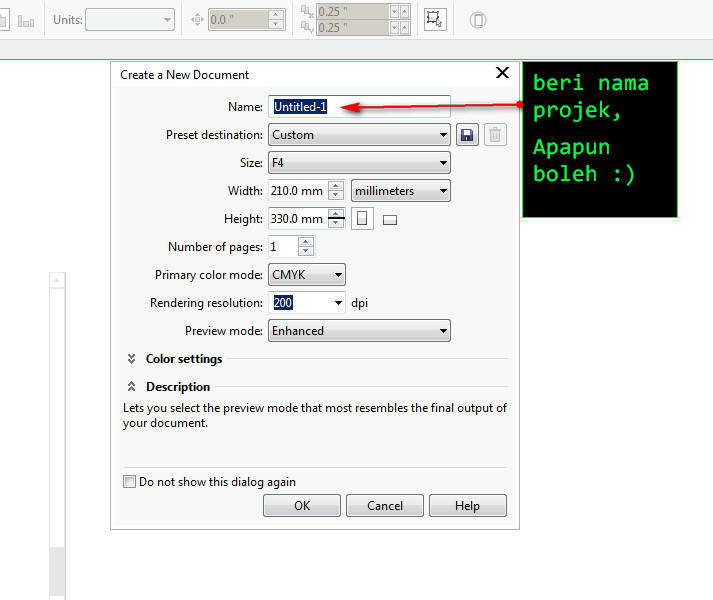
Task: Click the 'Create a New Document' title text
Action: pos(184,75)
